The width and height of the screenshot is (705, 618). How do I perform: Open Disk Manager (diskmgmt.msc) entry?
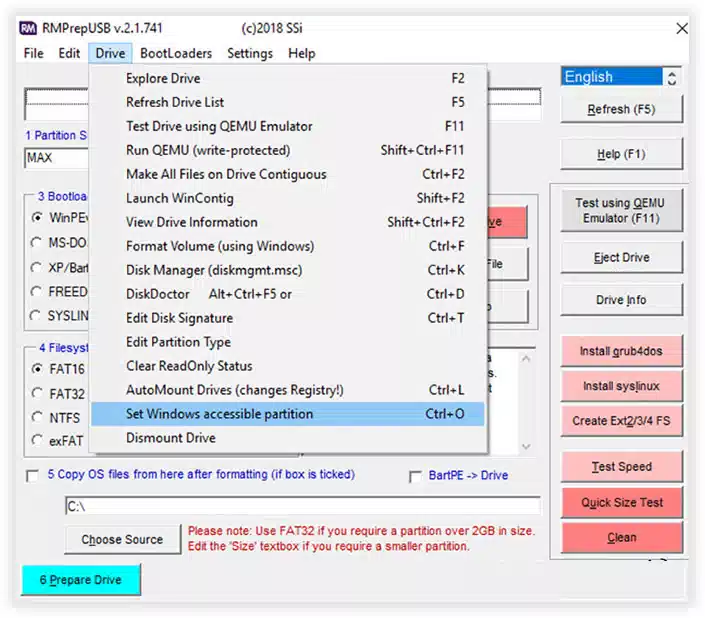tap(288, 270)
